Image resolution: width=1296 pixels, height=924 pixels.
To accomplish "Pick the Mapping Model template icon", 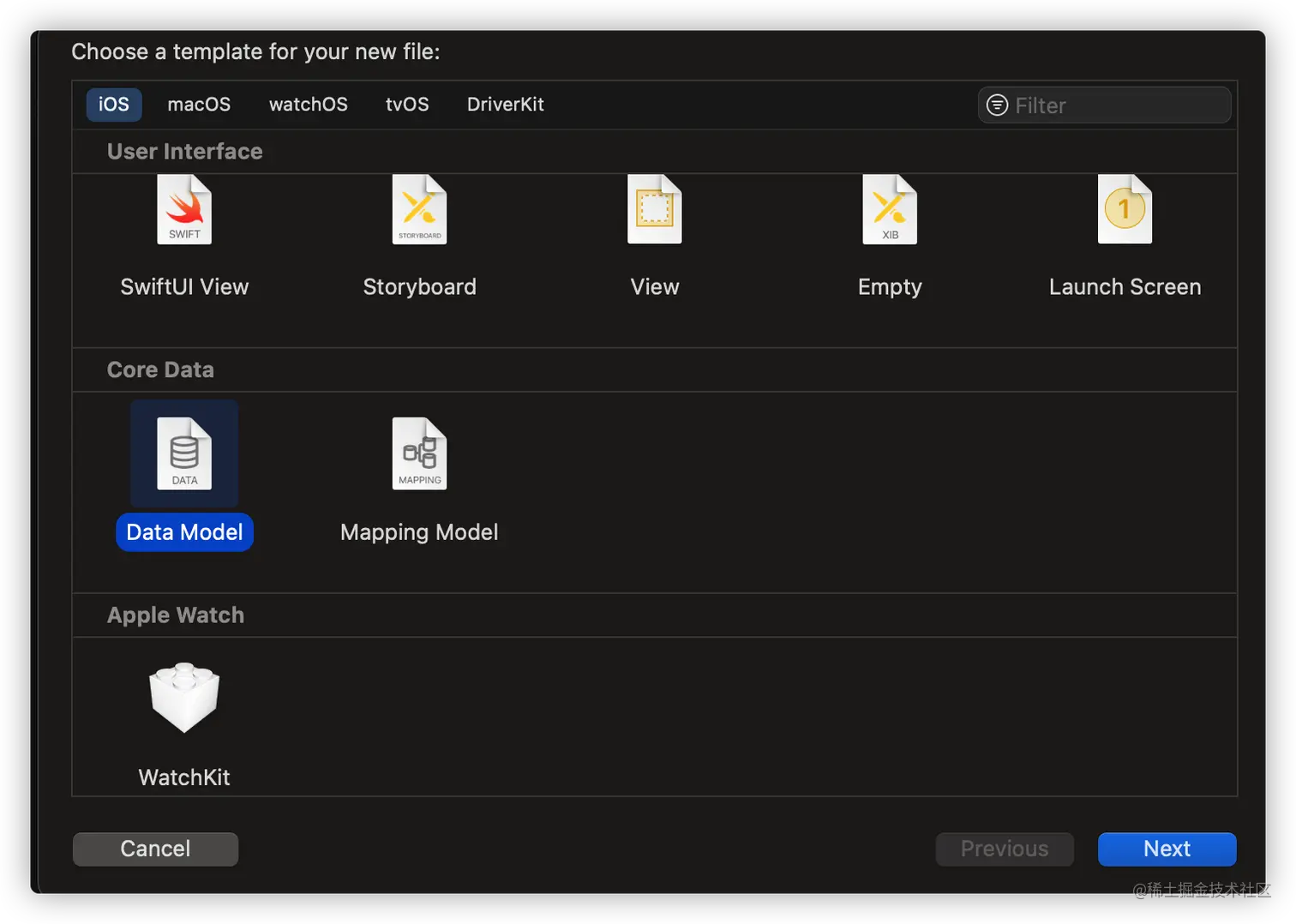I will [x=419, y=453].
